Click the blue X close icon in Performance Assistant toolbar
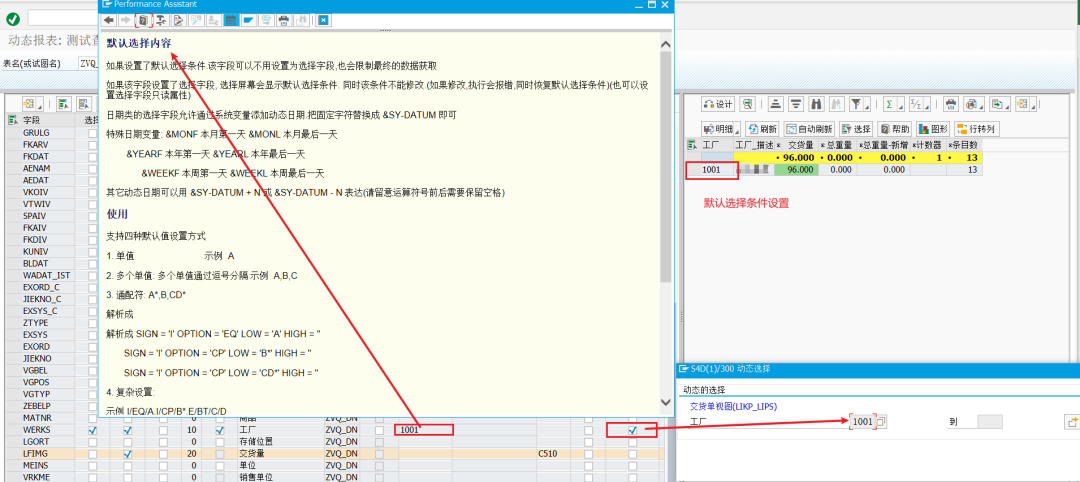The height and width of the screenshot is (482, 1080). 322,20
